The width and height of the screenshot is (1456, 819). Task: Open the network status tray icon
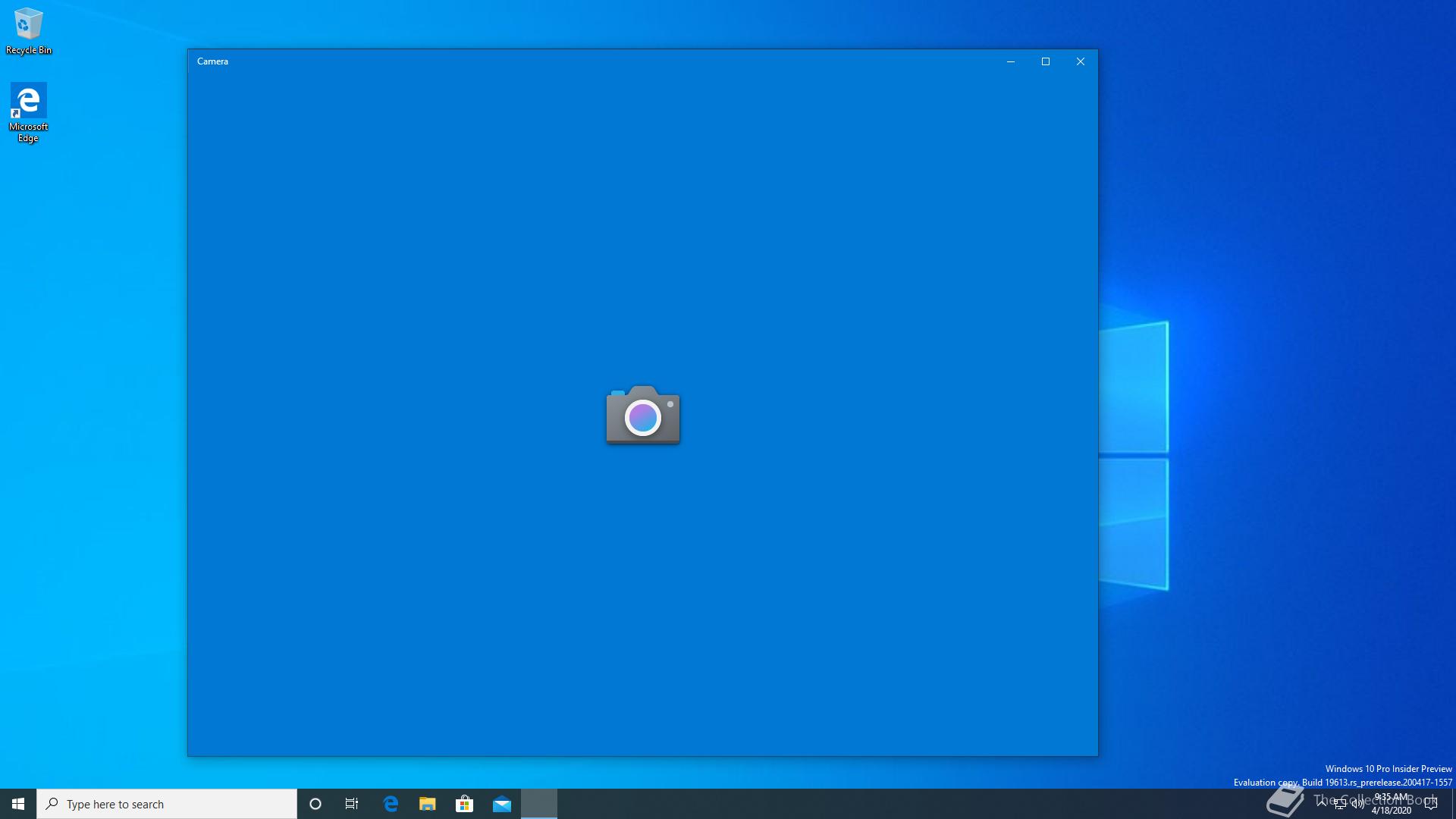[1340, 804]
